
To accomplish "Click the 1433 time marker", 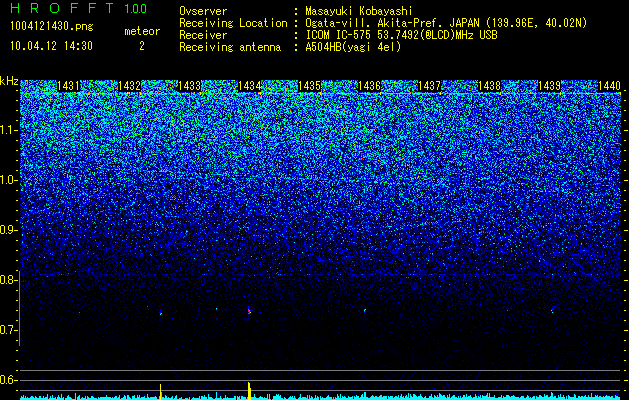I will [x=189, y=86].
